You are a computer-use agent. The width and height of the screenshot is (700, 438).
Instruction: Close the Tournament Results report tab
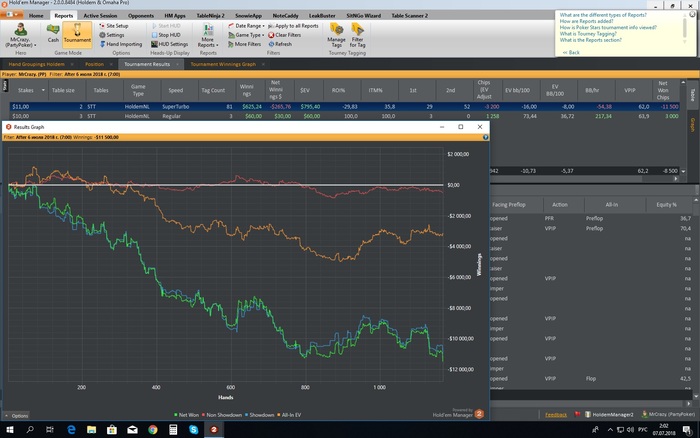[x=177, y=64]
